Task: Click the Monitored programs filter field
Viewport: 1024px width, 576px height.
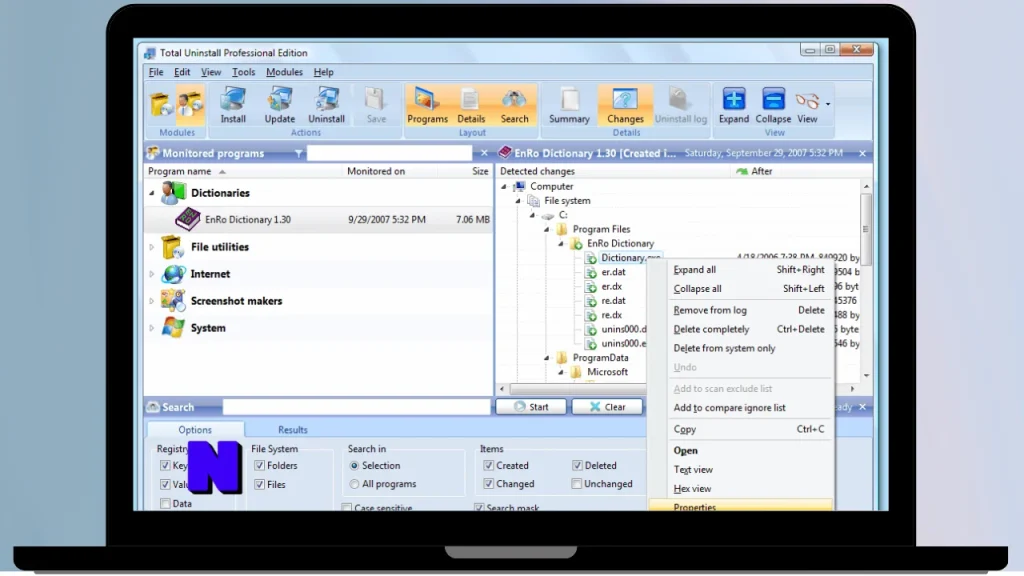Action: pyautogui.click(x=389, y=153)
